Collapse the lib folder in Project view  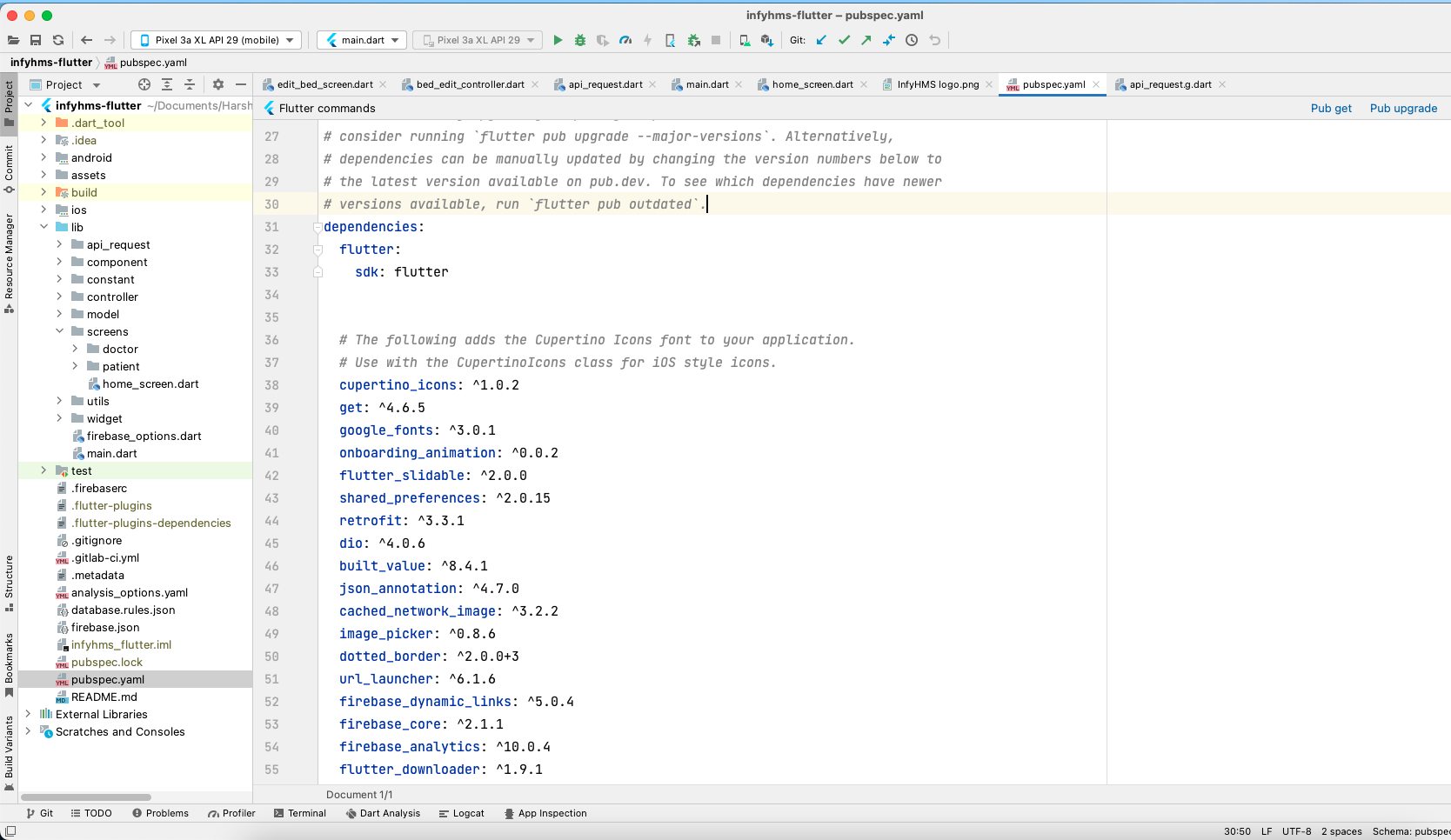tap(44, 227)
